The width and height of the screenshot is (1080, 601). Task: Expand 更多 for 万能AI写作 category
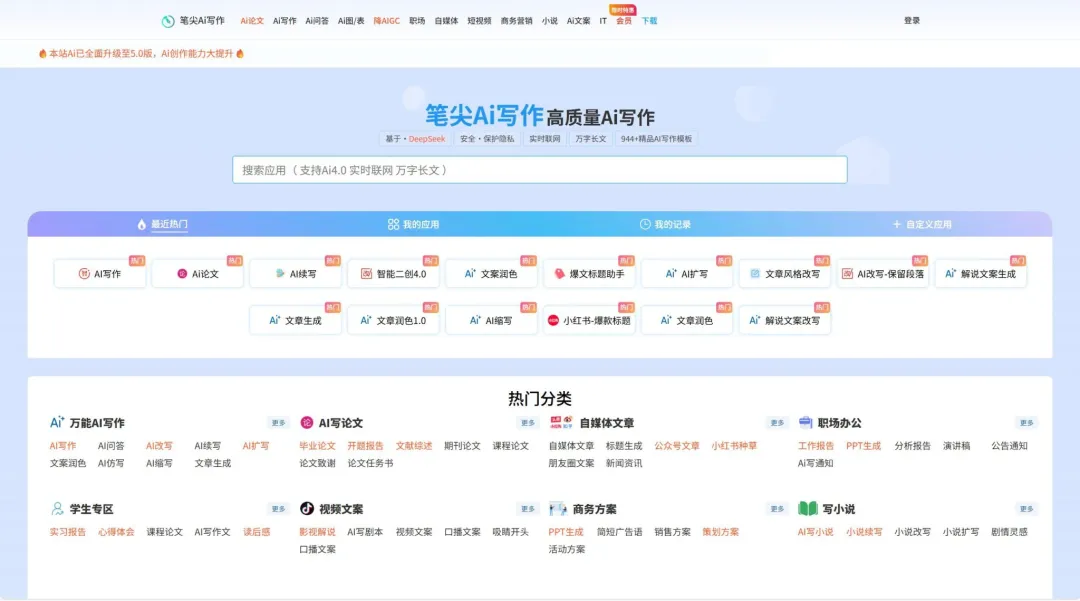(278, 423)
